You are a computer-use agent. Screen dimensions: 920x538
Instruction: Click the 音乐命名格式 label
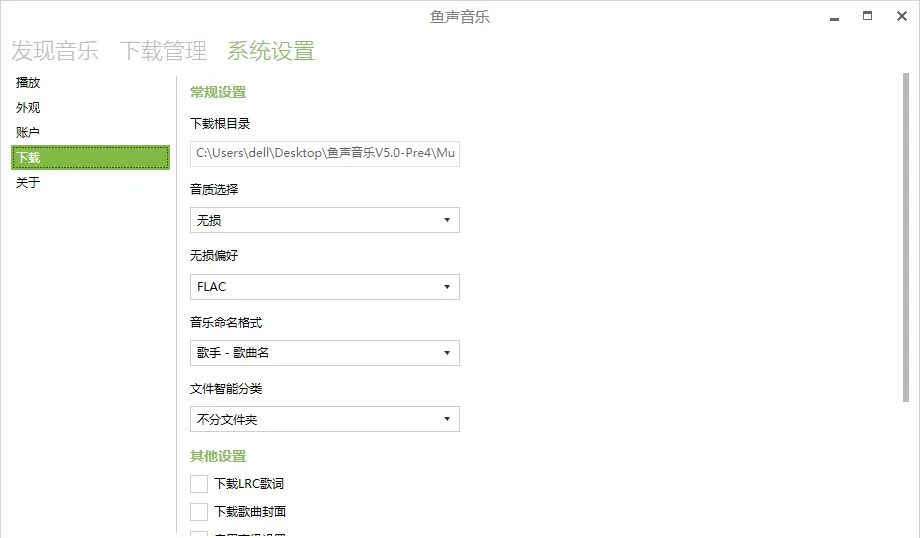coord(226,323)
